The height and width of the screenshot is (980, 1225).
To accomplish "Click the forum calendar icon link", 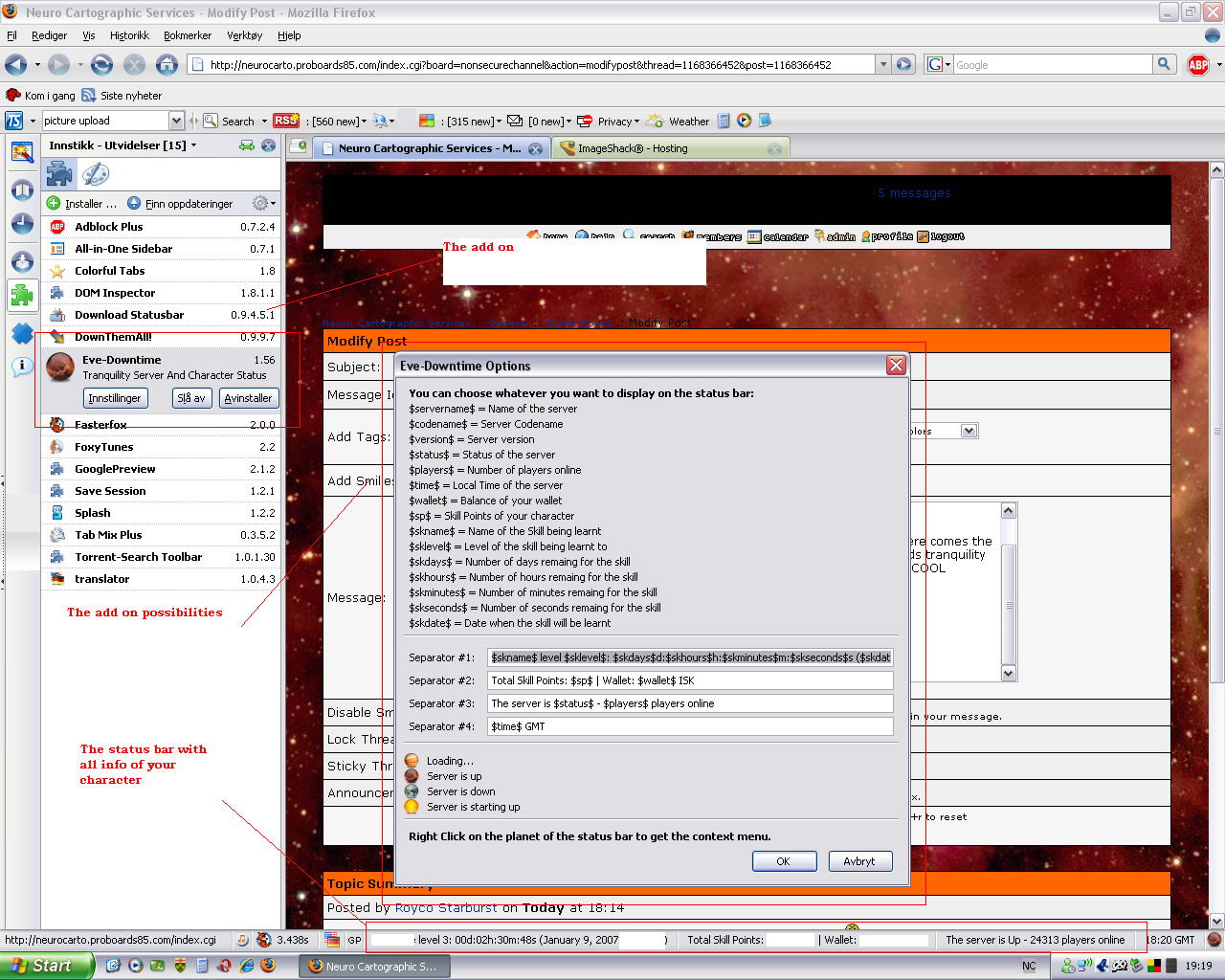I will tap(777, 236).
